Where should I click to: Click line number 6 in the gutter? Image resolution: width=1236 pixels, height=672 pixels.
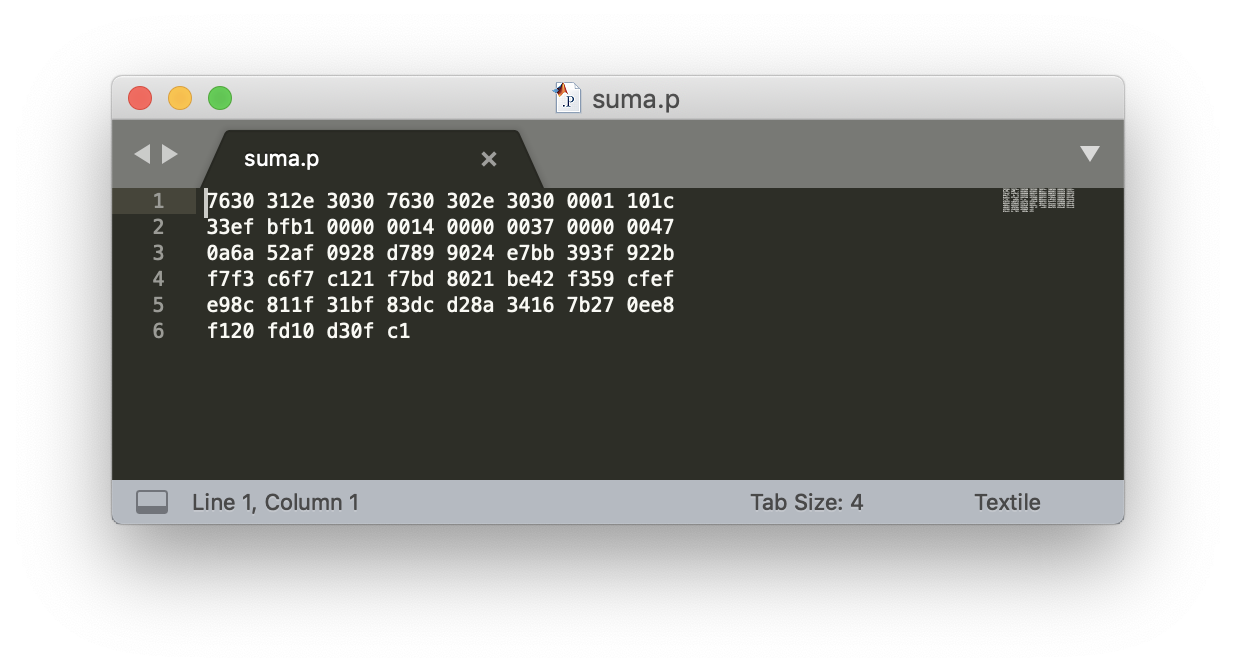(x=158, y=331)
